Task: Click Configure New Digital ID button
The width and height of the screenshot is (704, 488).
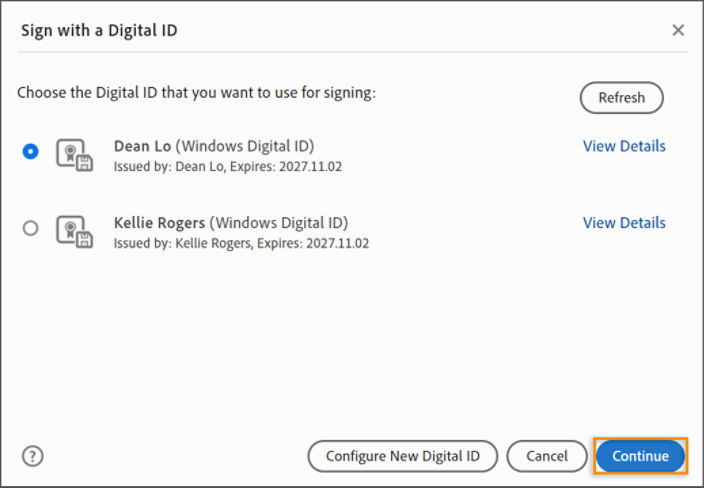Action: tap(403, 456)
